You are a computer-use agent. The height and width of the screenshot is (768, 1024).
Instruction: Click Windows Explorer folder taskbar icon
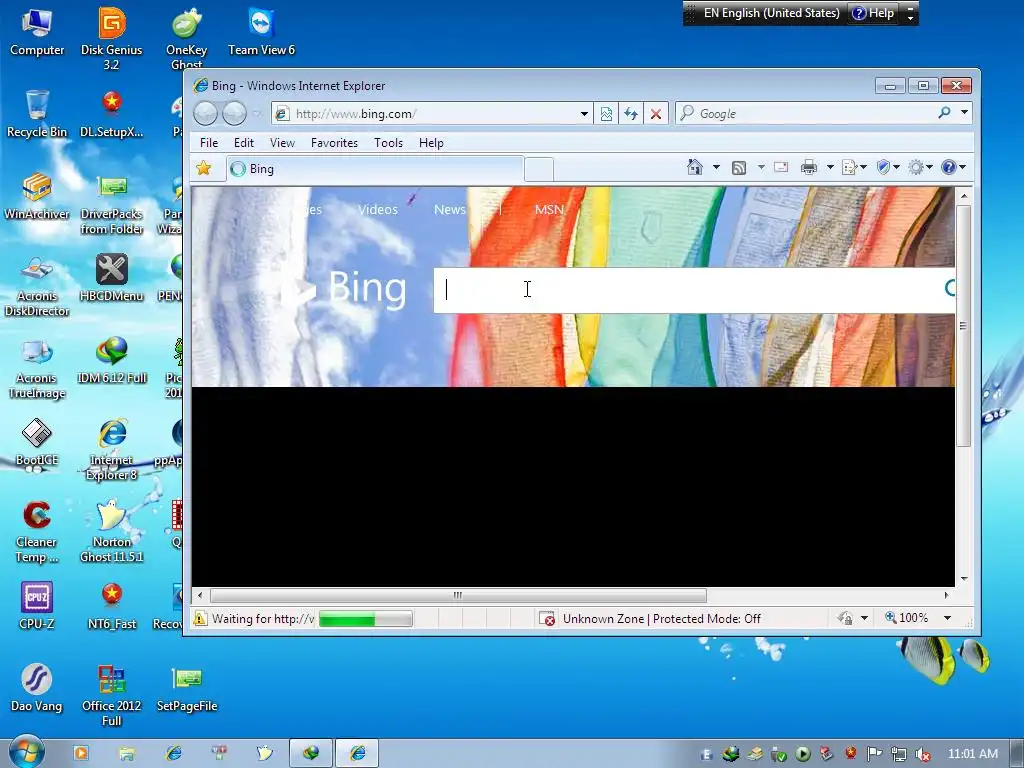point(126,754)
